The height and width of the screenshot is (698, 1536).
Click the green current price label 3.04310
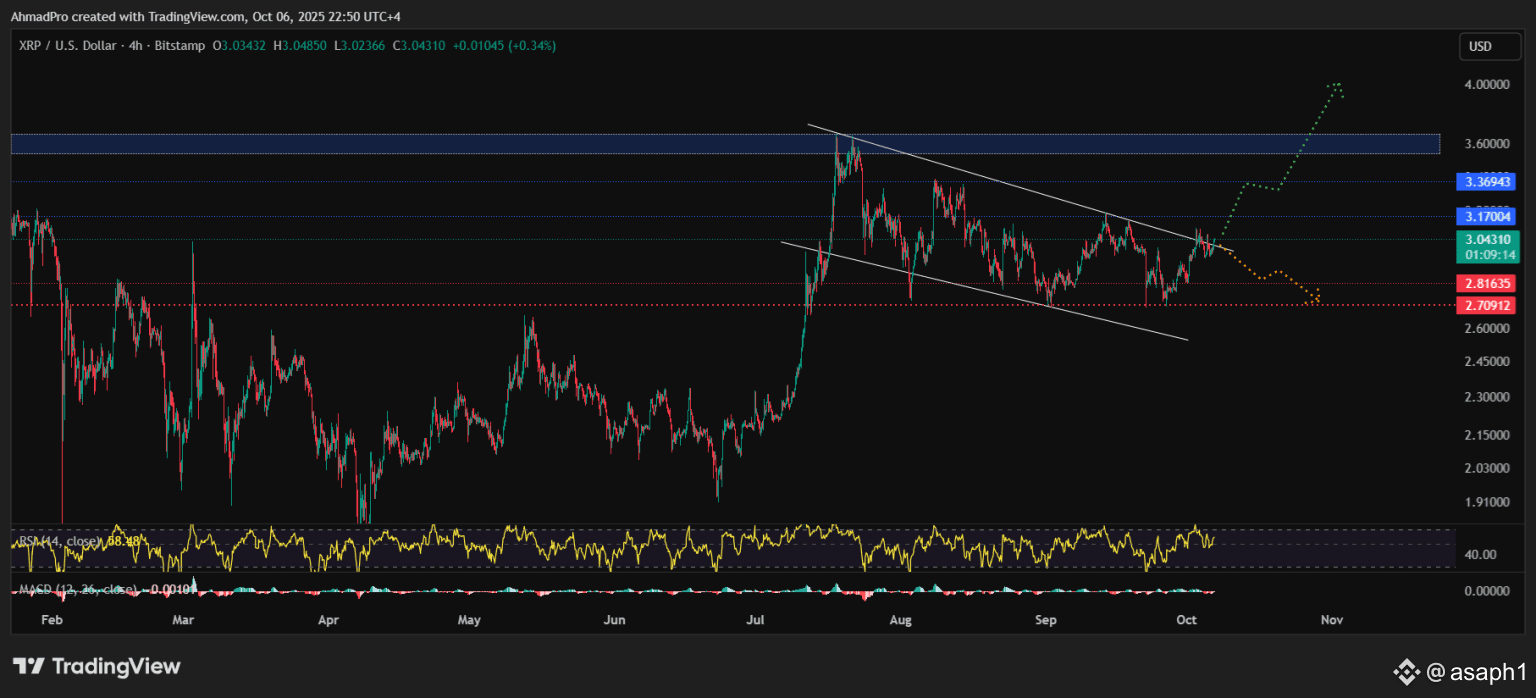1488,240
